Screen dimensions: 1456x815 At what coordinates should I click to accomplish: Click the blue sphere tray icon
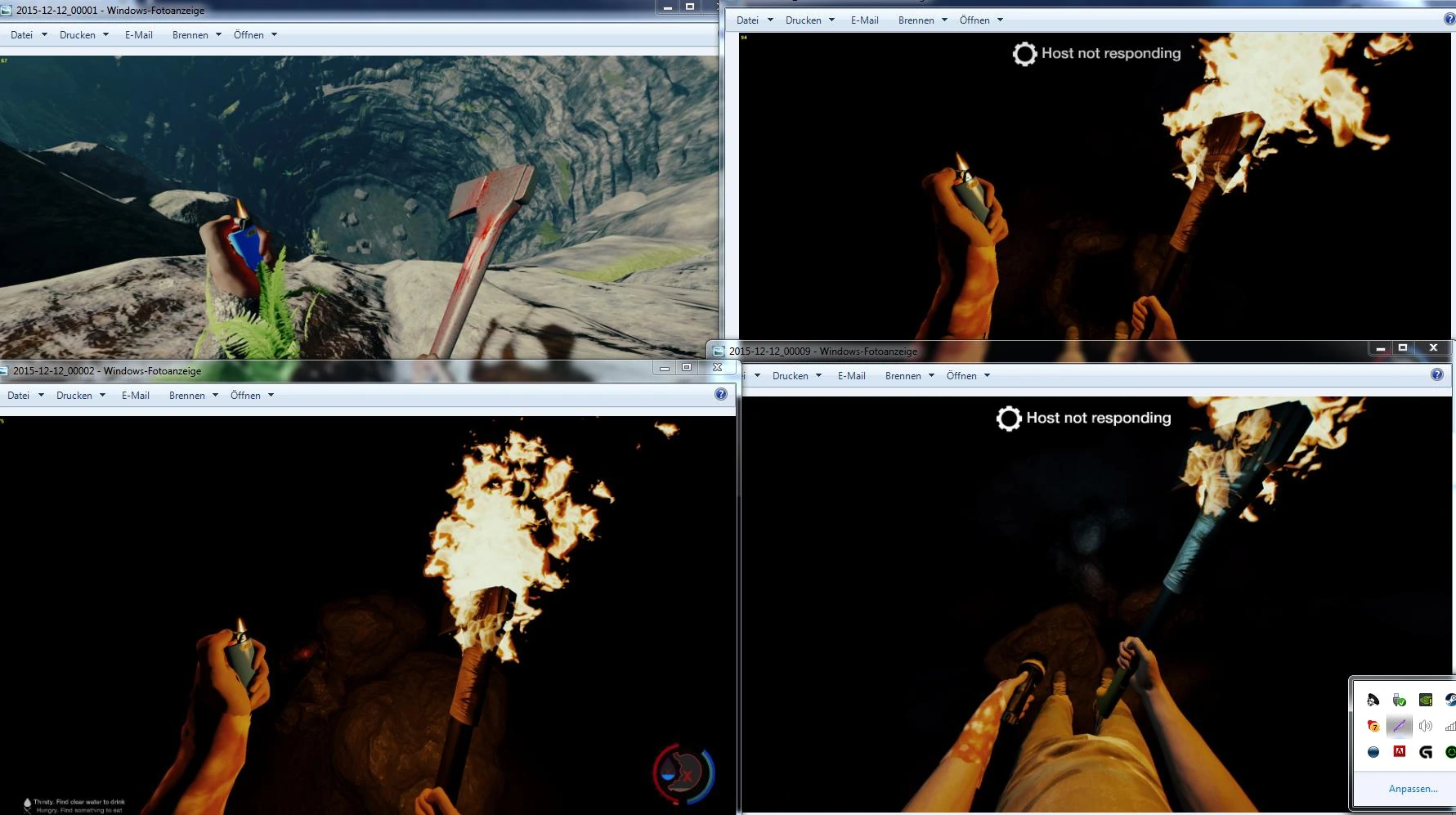(1373, 752)
